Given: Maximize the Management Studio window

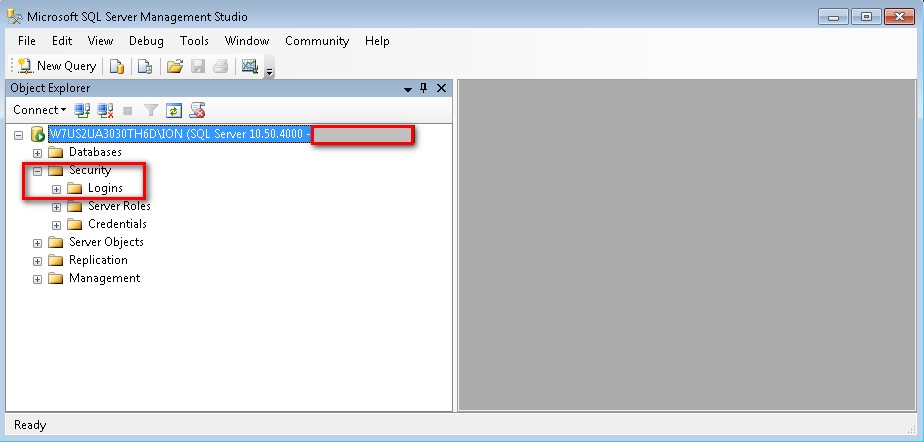Looking at the screenshot, I should click(866, 17).
